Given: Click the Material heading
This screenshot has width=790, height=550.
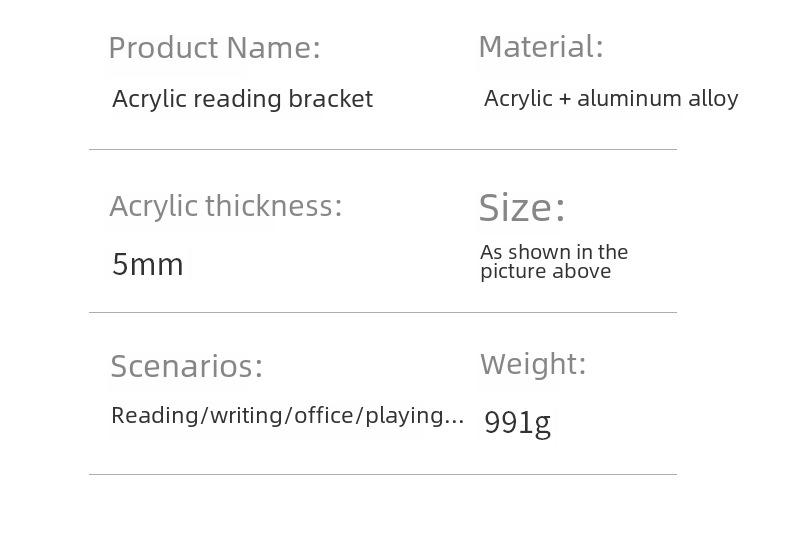Looking at the screenshot, I should click(541, 47).
